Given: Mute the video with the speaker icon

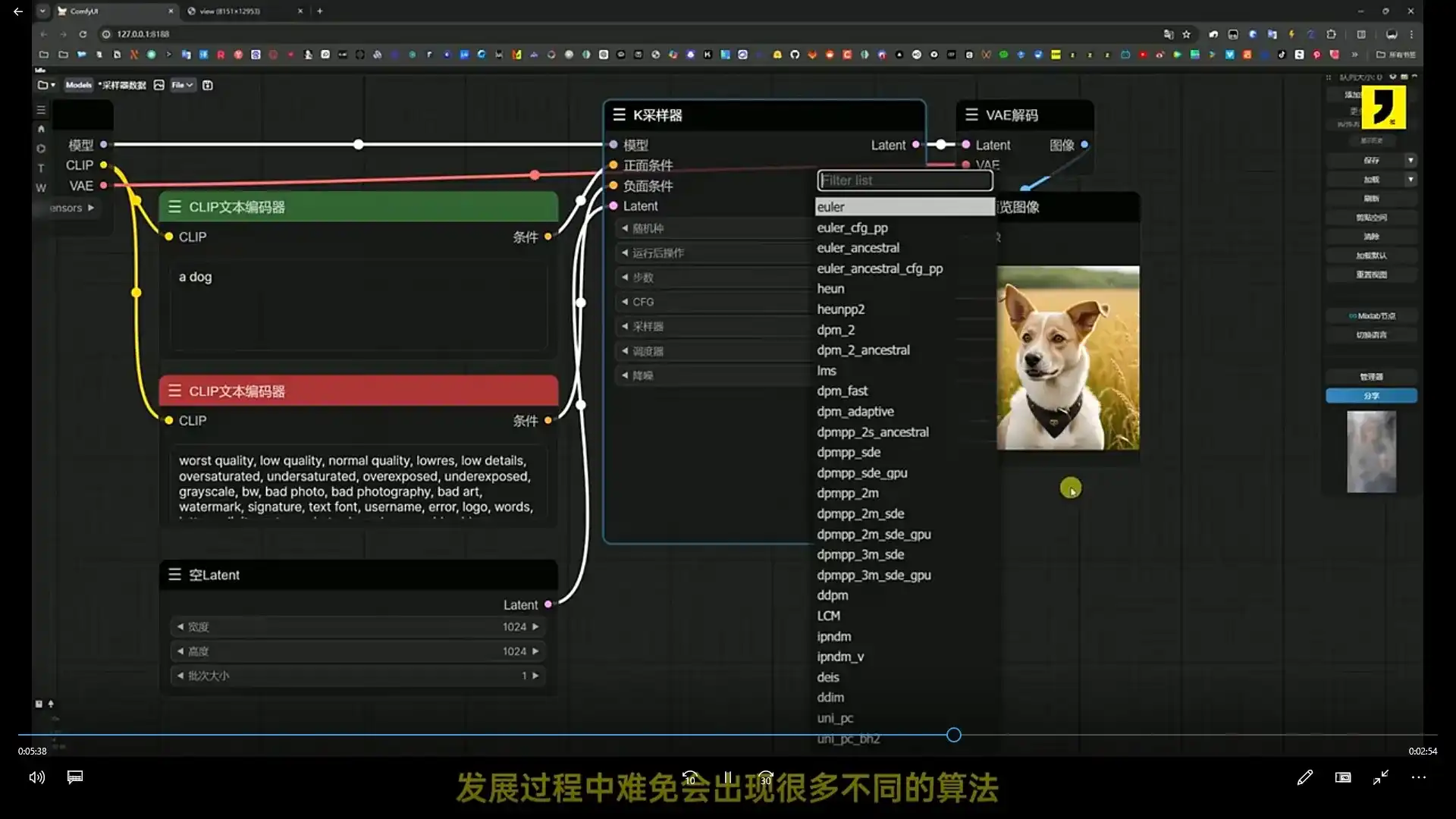Looking at the screenshot, I should pos(36,777).
